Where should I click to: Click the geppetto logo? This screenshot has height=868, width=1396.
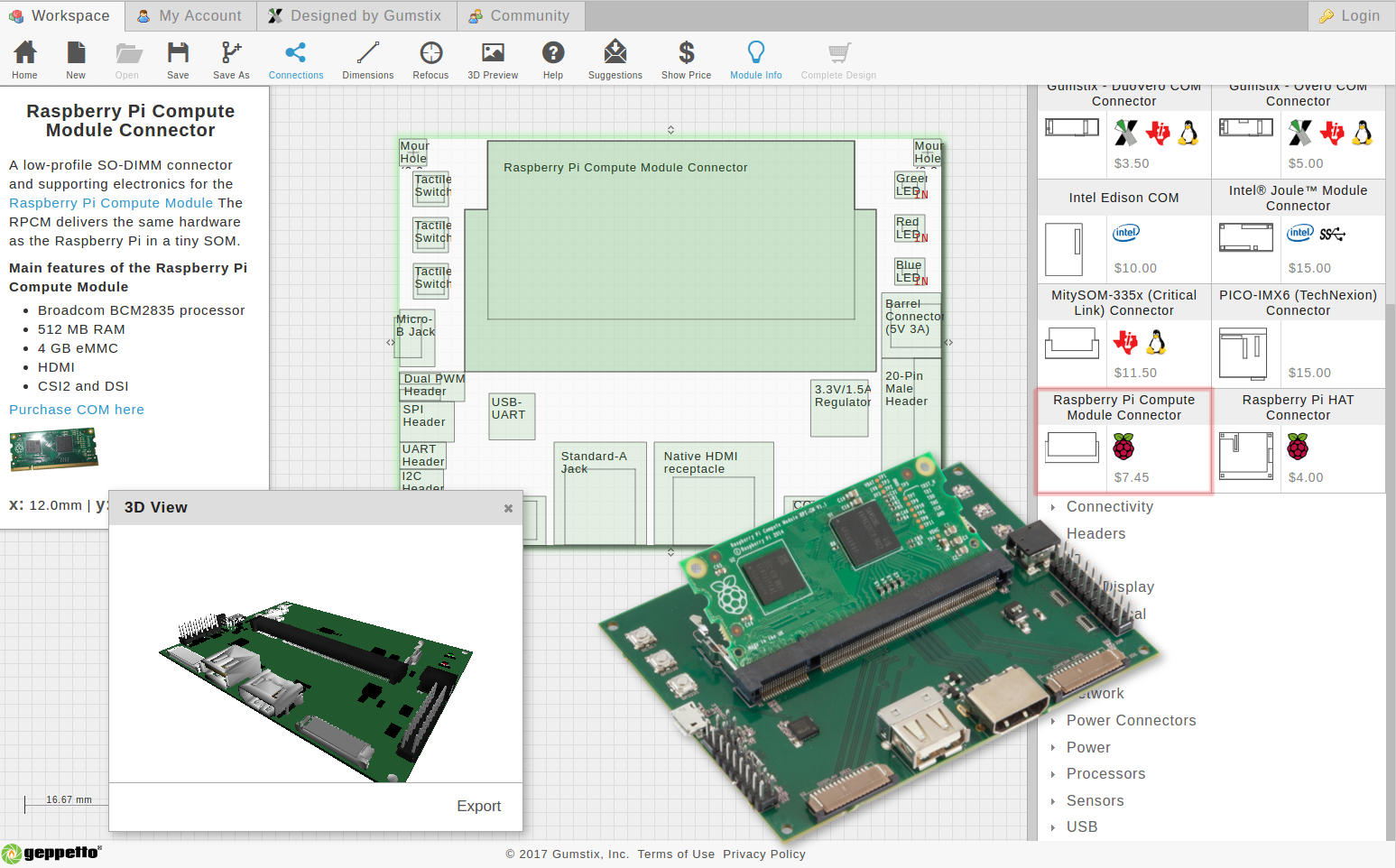pyautogui.click(x=51, y=854)
